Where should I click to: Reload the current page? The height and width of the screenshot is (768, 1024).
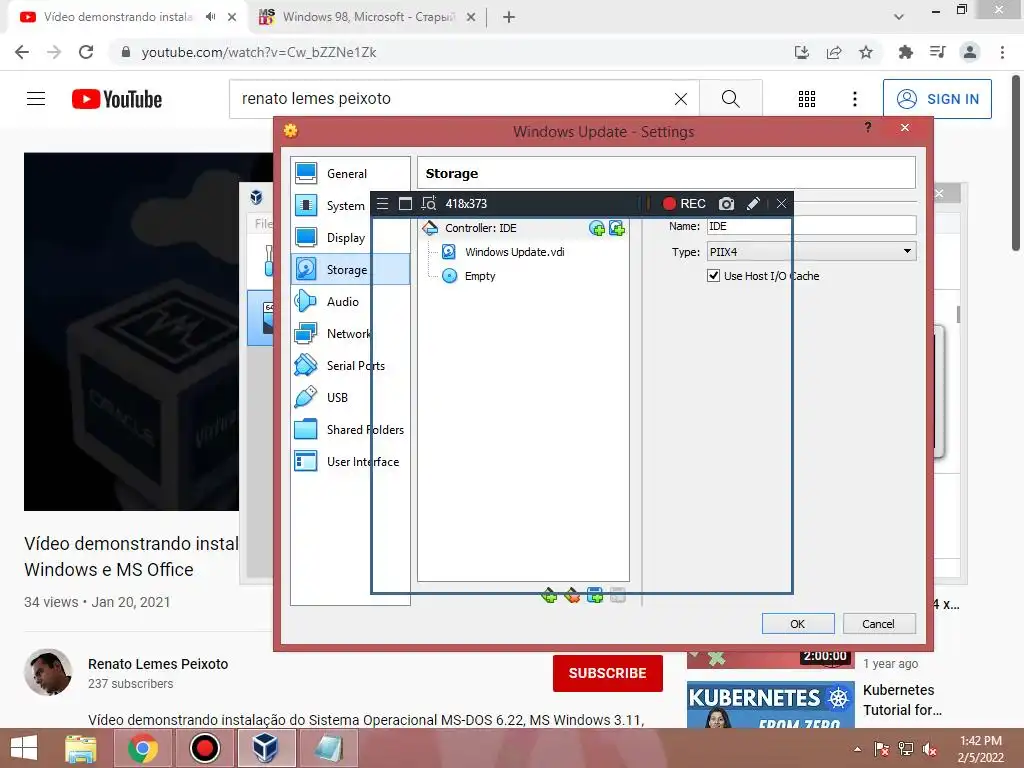pos(86,52)
